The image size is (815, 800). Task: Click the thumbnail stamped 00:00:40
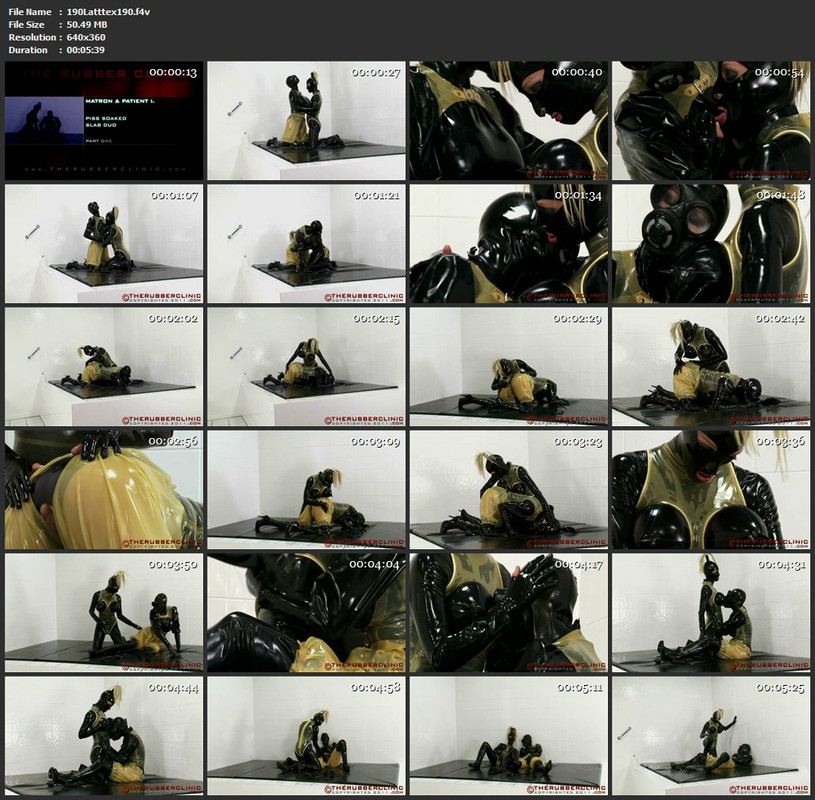(x=508, y=121)
